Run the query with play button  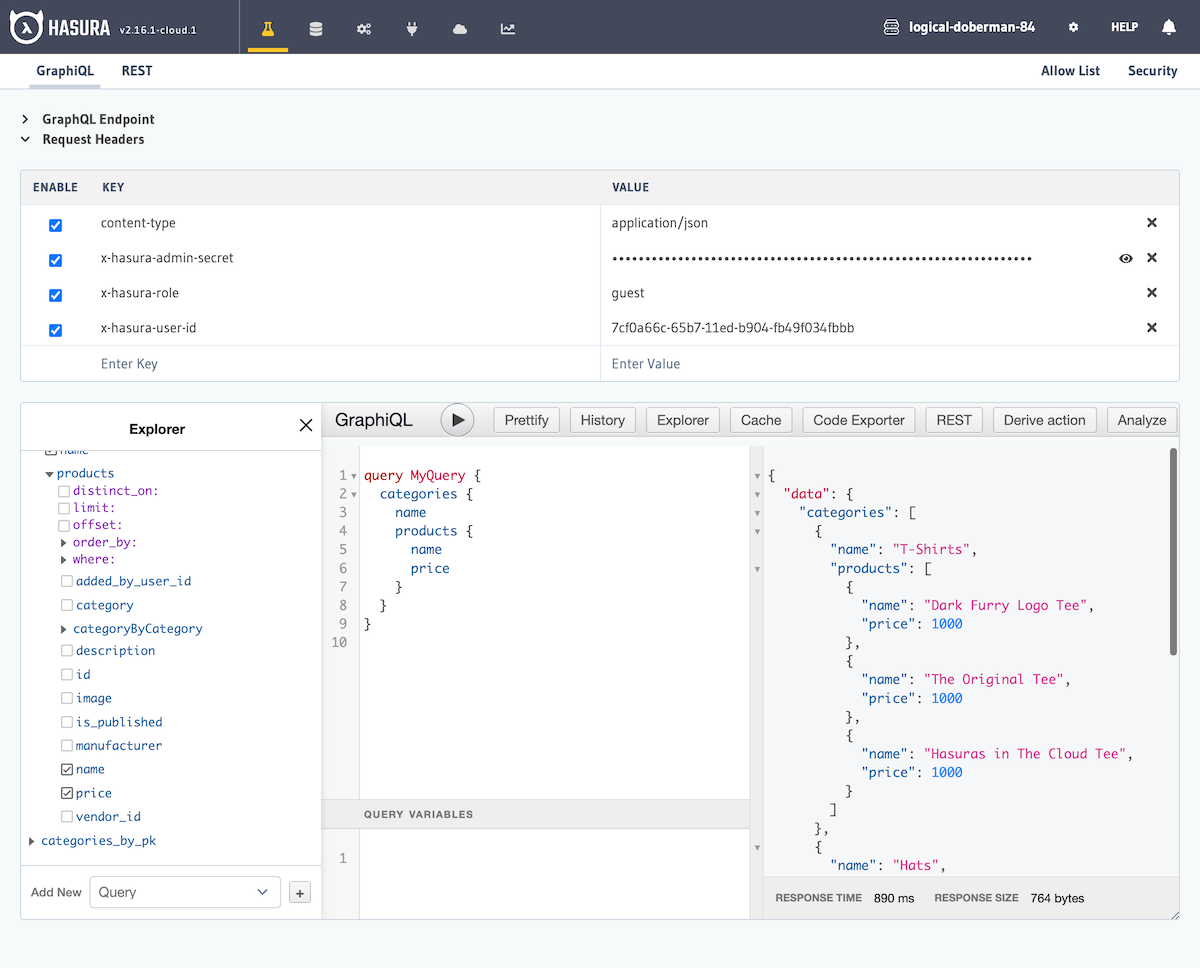click(458, 420)
